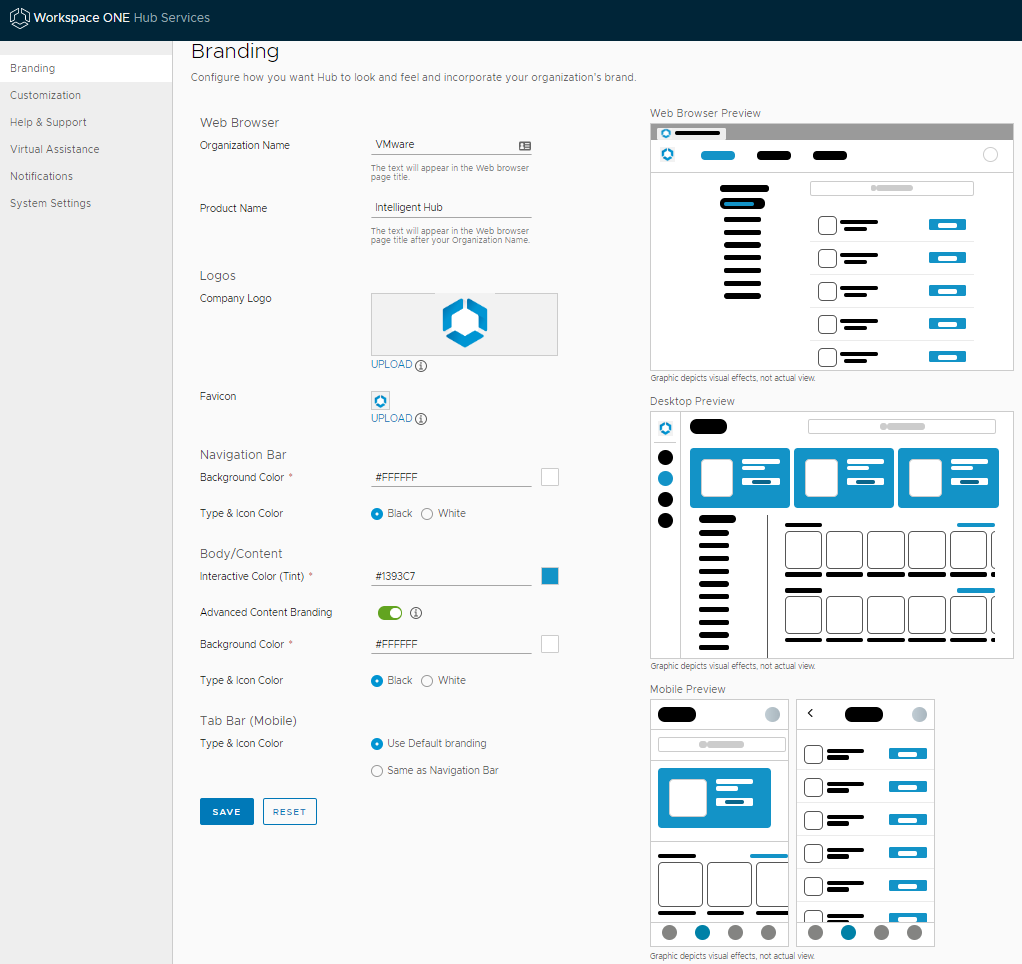Click the contact card icon in Organization Name field
The width and height of the screenshot is (1022, 964).
524,145
